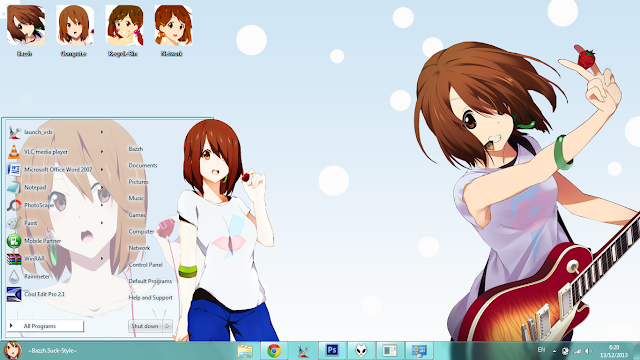
Task: Open the first desktop icon with windswept hair
Action: tap(25, 31)
